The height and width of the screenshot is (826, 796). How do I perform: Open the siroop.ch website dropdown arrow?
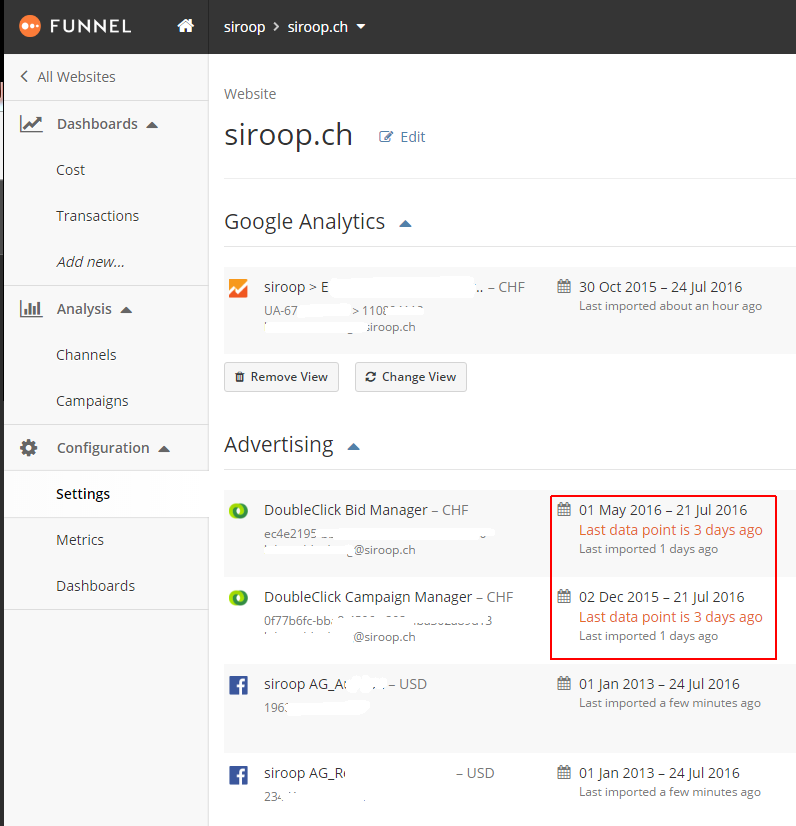pos(361,26)
